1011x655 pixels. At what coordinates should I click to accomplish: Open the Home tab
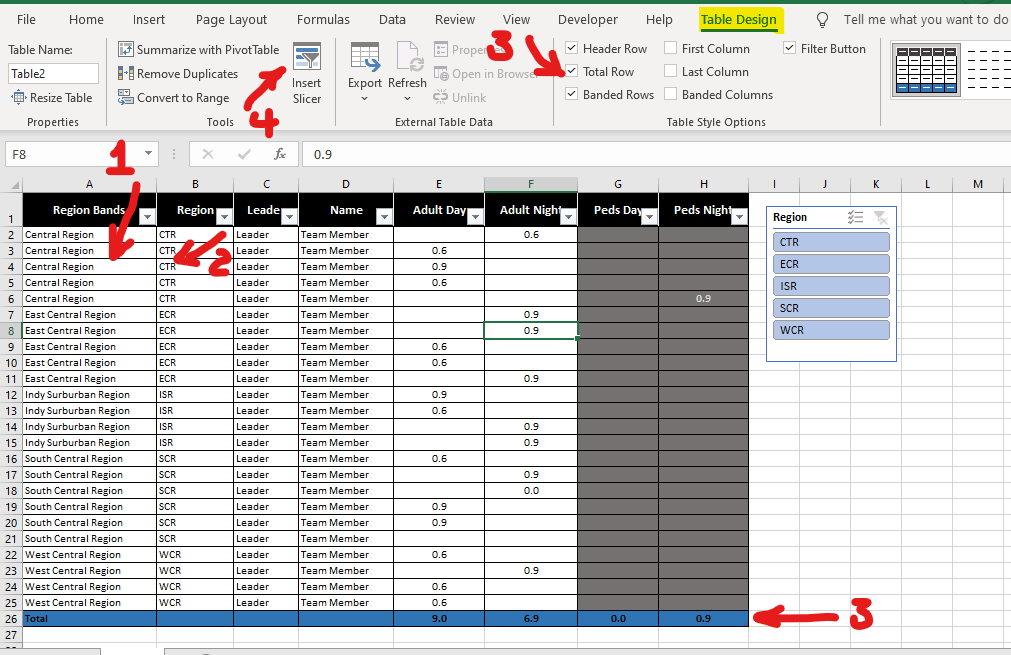[x=86, y=19]
